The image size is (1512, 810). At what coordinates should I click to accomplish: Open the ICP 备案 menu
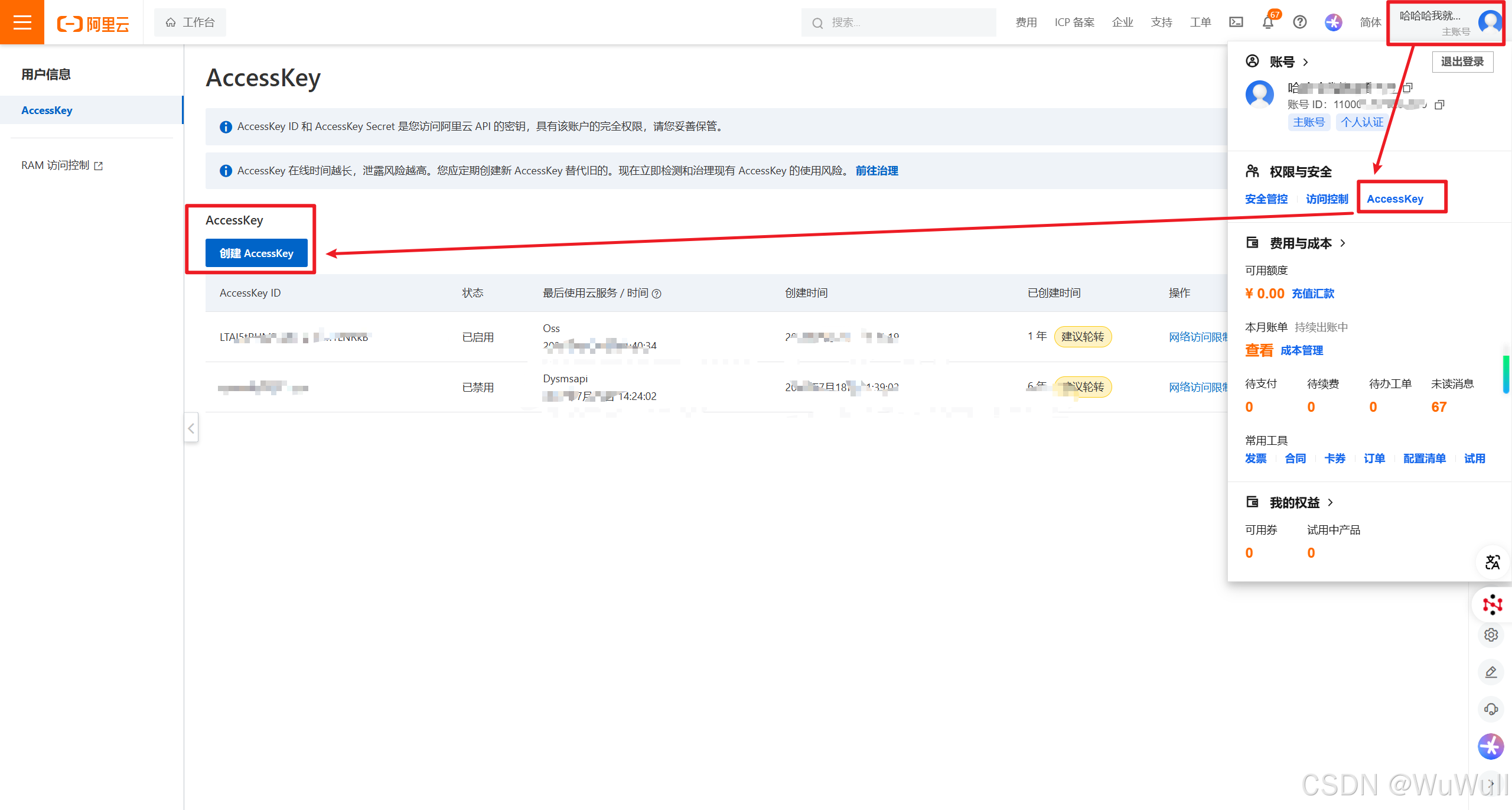(1074, 22)
